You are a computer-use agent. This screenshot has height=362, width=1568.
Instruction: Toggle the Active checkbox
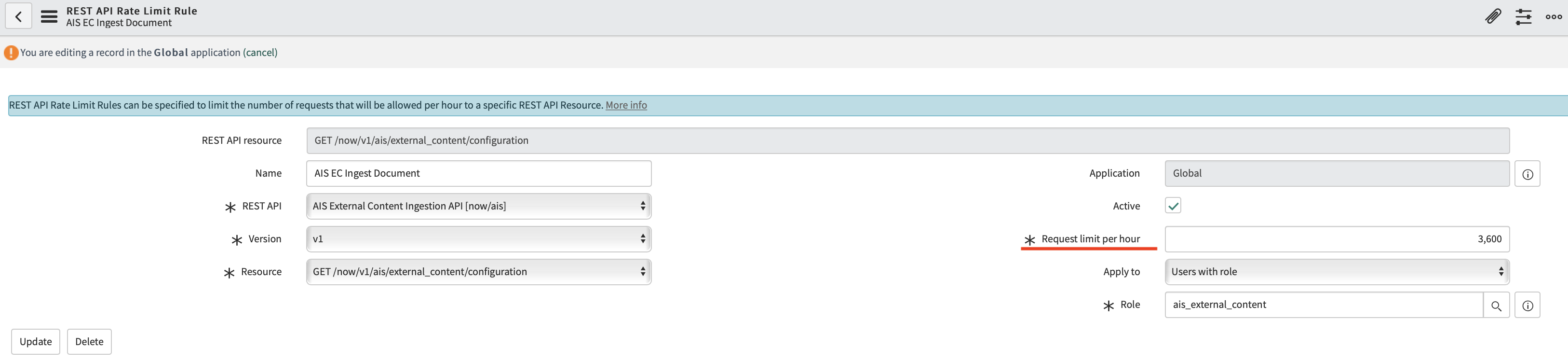(x=1173, y=206)
